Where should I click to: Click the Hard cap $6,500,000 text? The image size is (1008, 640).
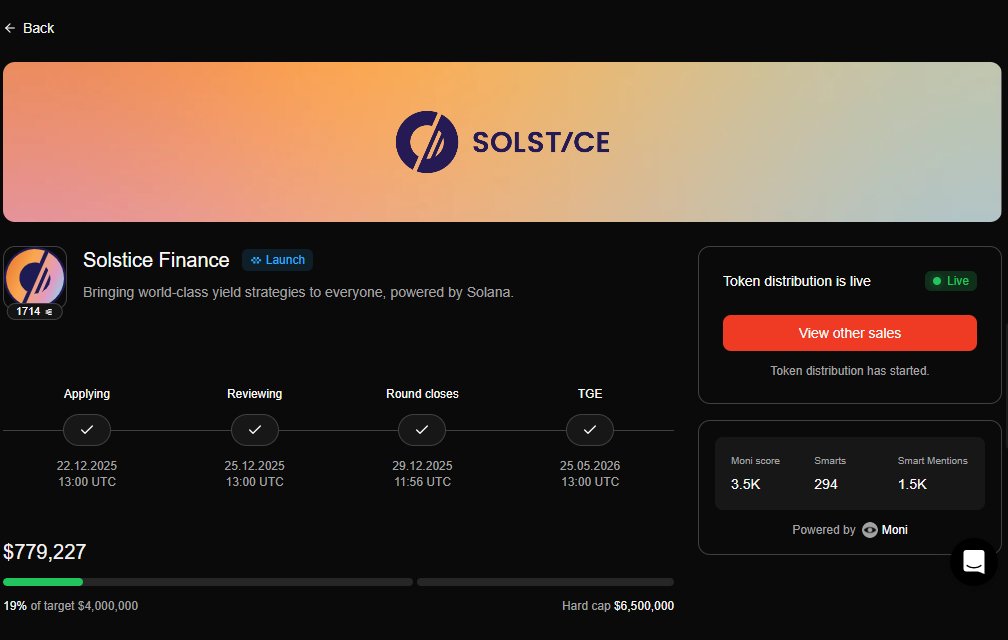(x=618, y=606)
